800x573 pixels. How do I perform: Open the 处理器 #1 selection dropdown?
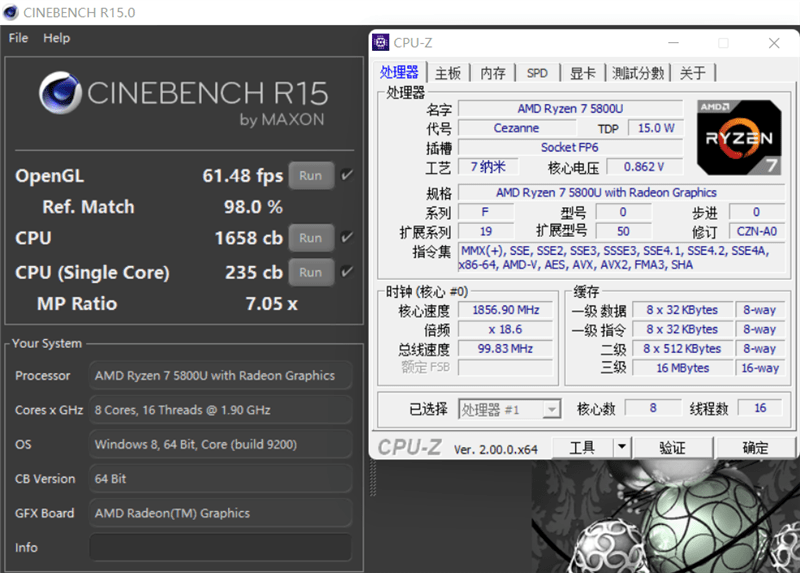(x=509, y=409)
